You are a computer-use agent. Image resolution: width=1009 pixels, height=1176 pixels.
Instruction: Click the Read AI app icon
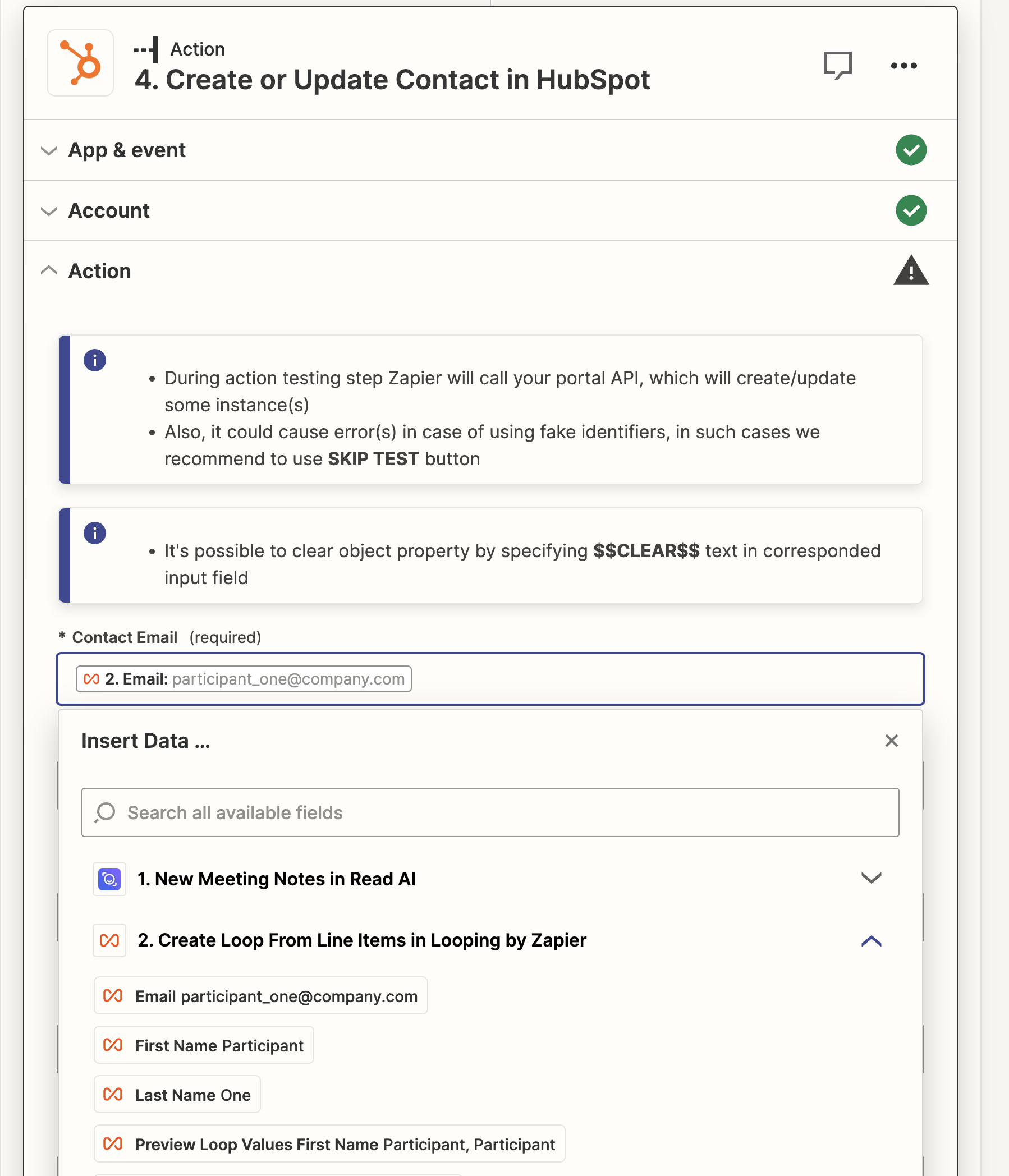coord(109,879)
